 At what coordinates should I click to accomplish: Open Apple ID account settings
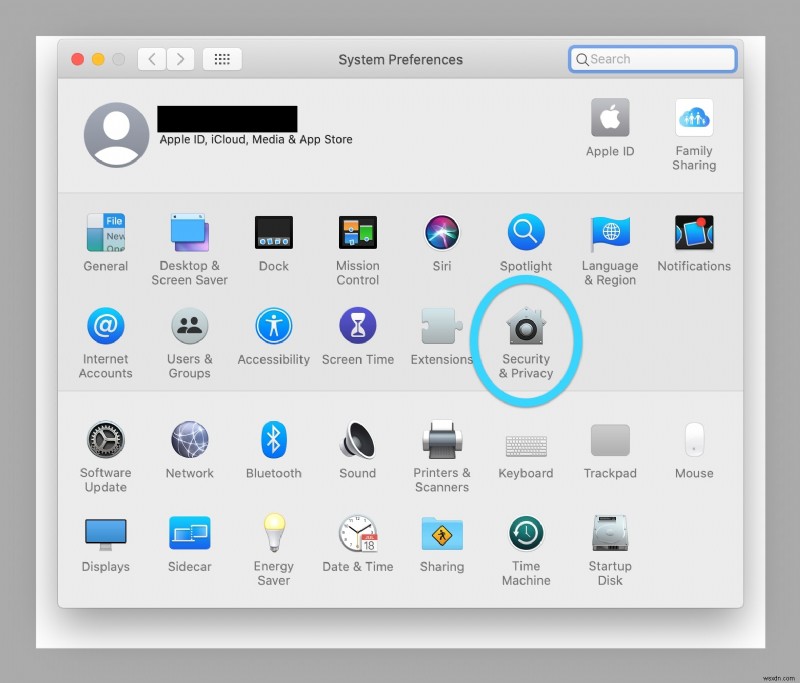point(609,120)
